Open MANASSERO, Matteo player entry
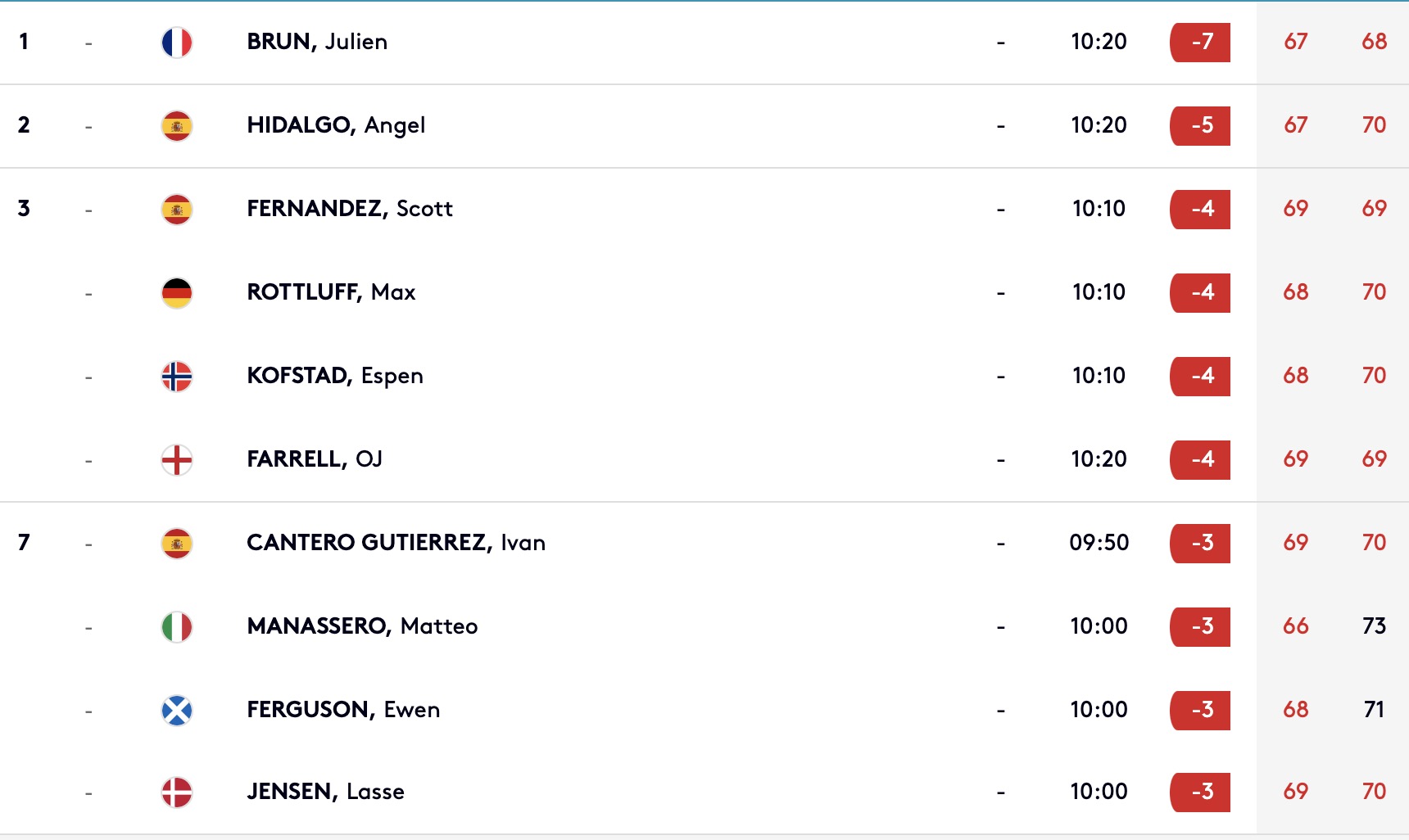The width and height of the screenshot is (1409, 840). 362,626
